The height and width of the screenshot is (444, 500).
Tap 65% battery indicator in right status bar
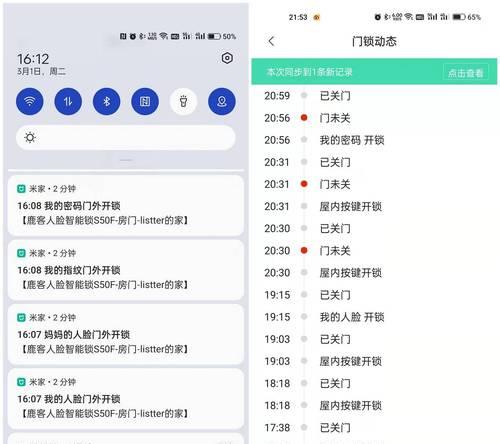click(x=467, y=17)
